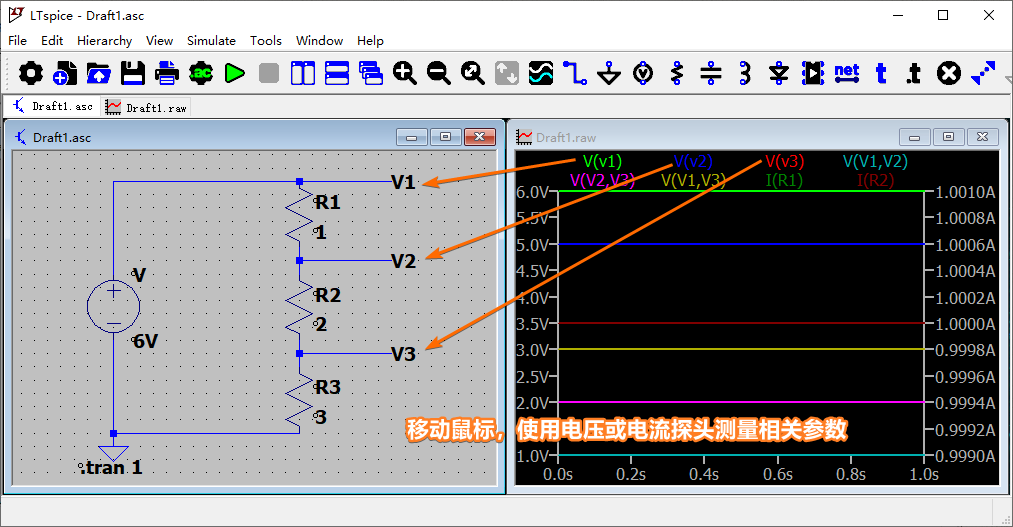Open the File menu
This screenshot has height=527, width=1013.
17,41
